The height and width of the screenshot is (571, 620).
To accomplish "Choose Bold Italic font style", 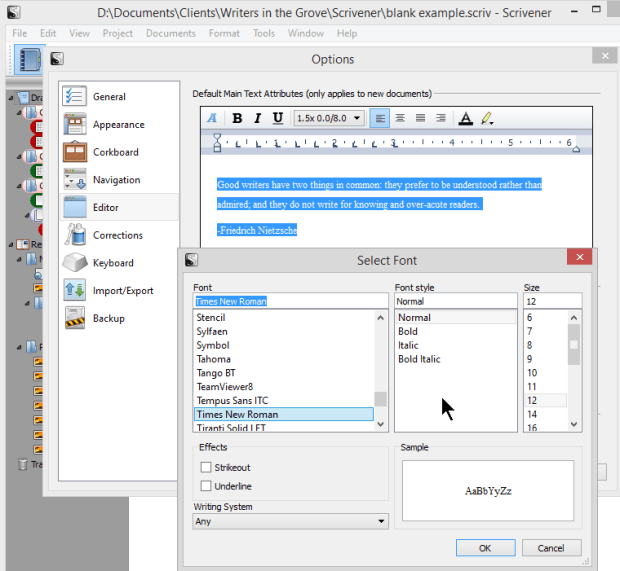I will [x=456, y=359].
